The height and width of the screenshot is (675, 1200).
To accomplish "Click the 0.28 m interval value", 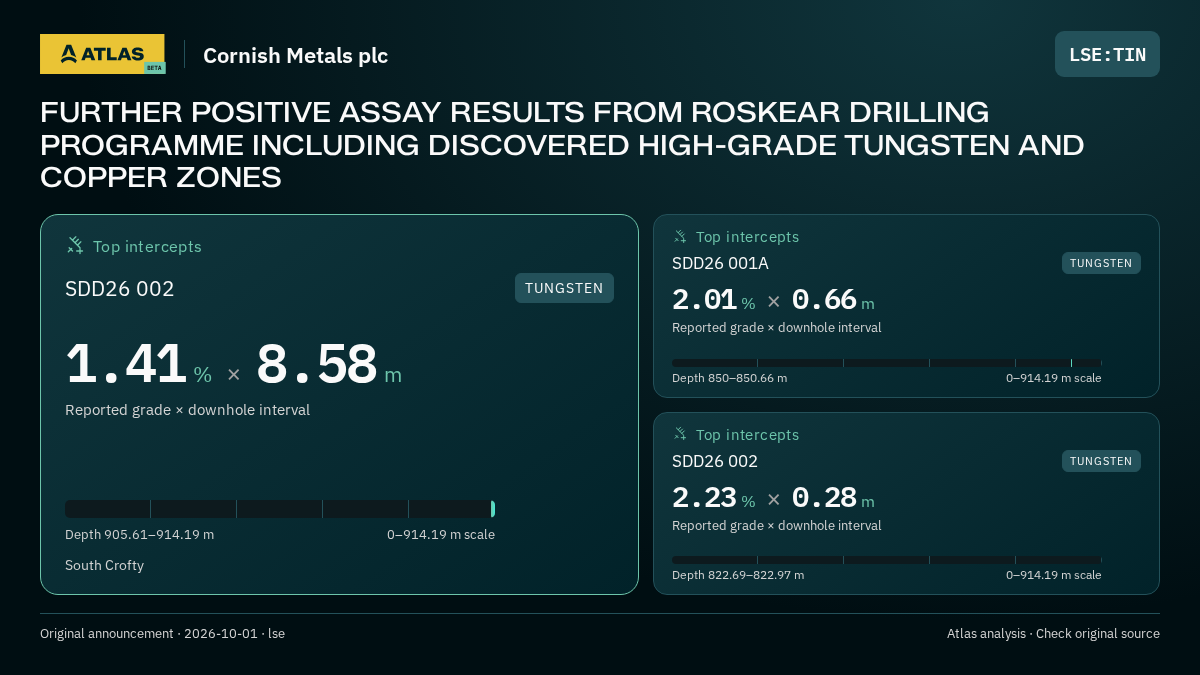I will (833, 498).
